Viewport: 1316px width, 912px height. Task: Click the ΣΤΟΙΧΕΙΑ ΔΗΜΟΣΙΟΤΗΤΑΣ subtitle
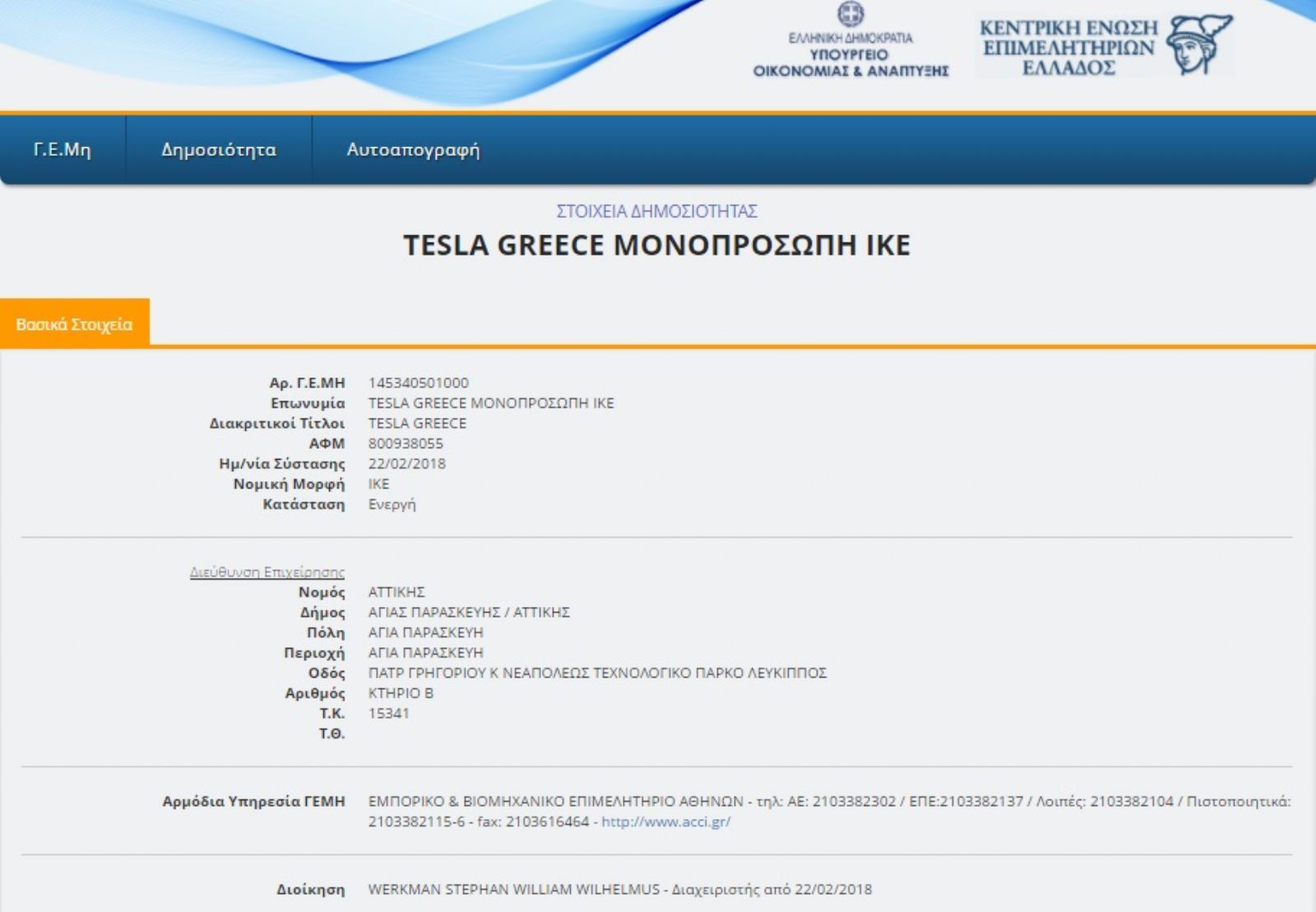[x=657, y=211]
